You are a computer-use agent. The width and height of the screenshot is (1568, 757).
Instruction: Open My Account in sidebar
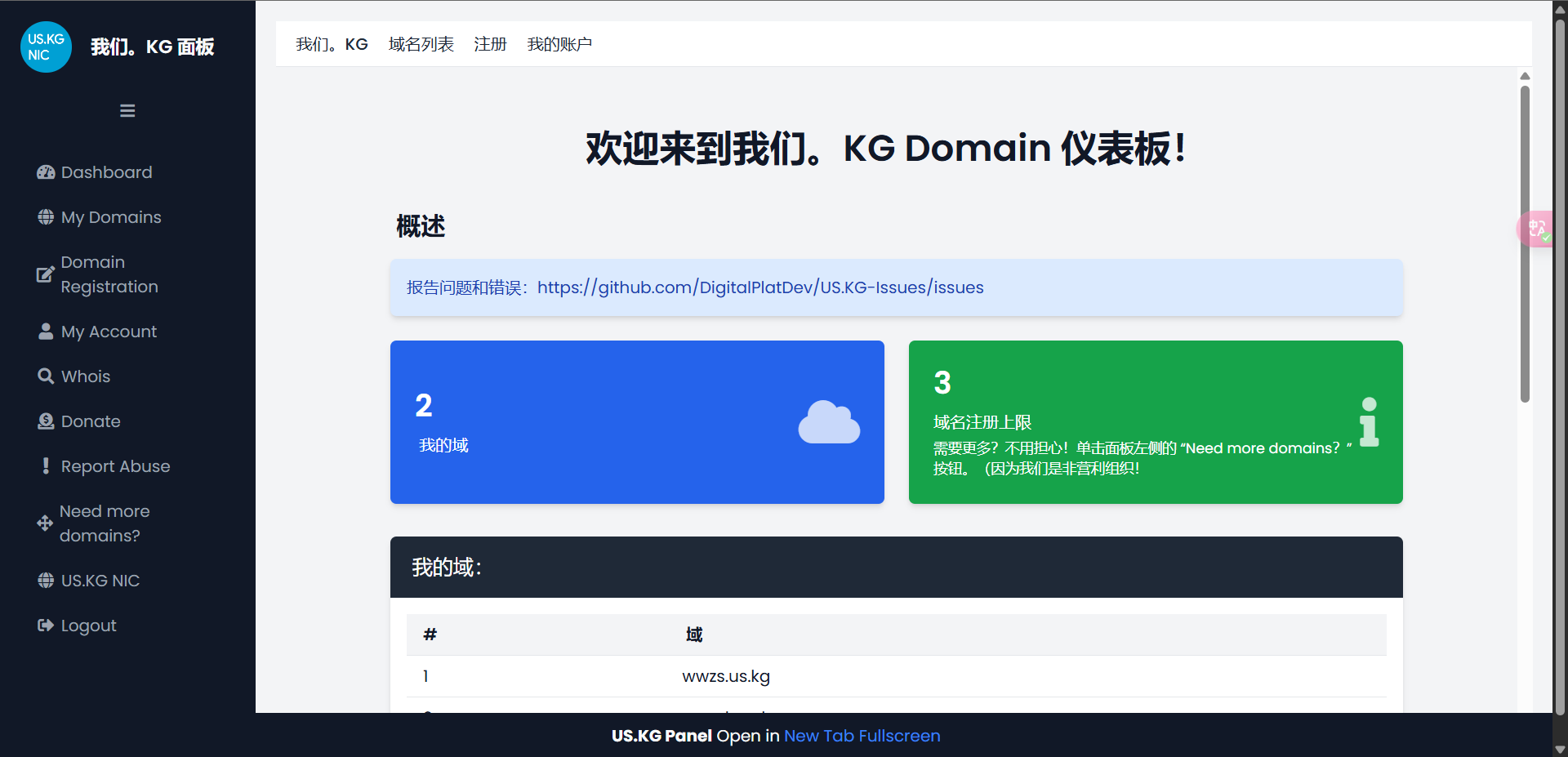click(x=108, y=332)
